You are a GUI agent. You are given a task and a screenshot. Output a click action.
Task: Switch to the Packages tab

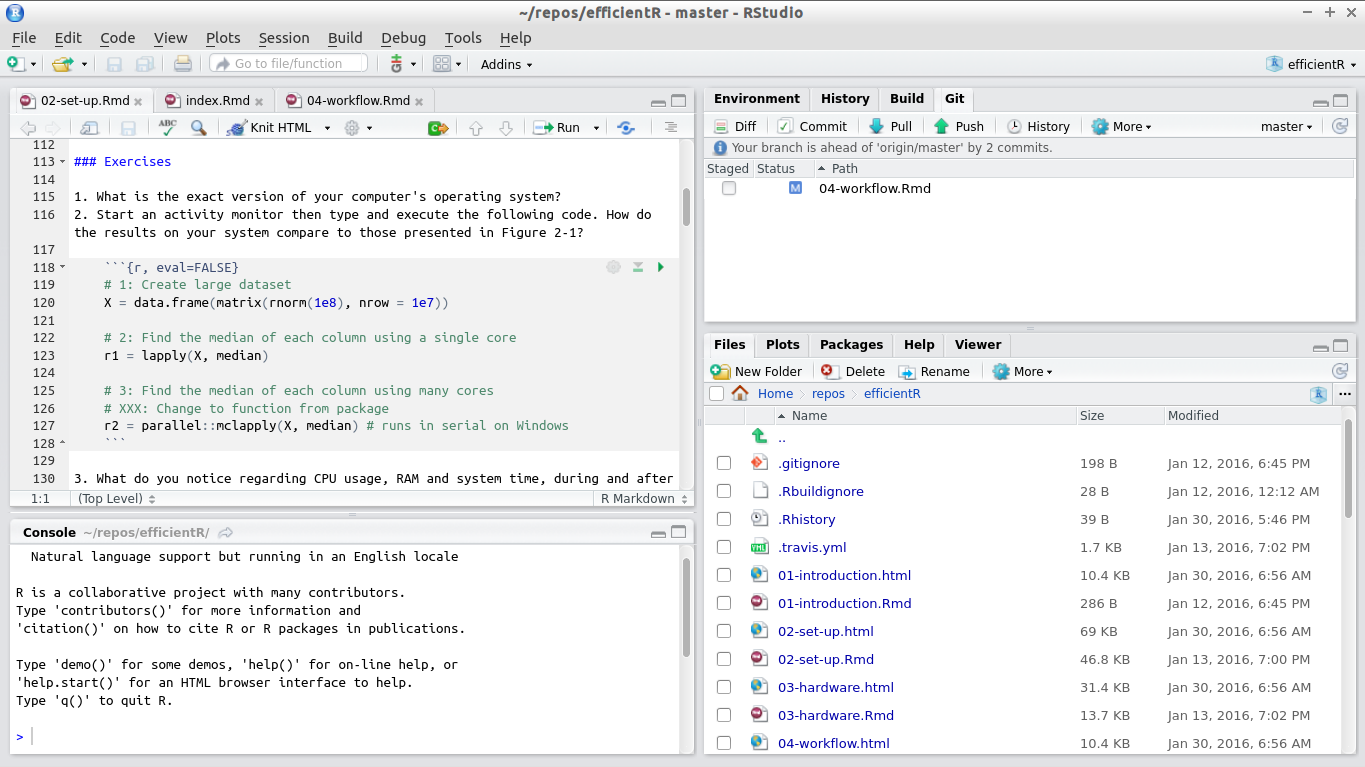(x=851, y=344)
